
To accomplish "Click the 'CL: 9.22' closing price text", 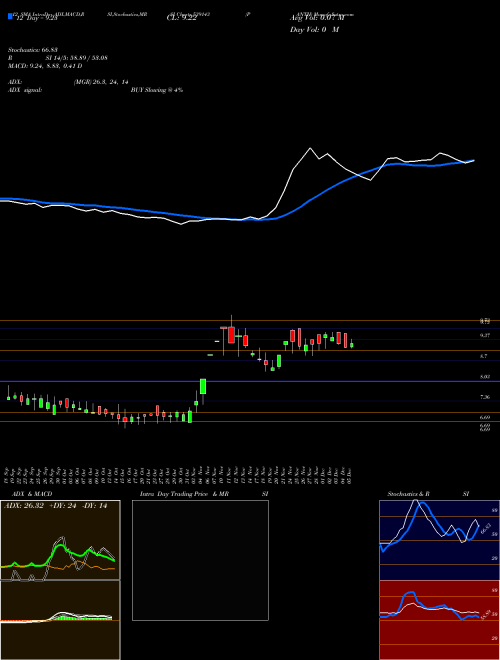I will tap(181, 18).
